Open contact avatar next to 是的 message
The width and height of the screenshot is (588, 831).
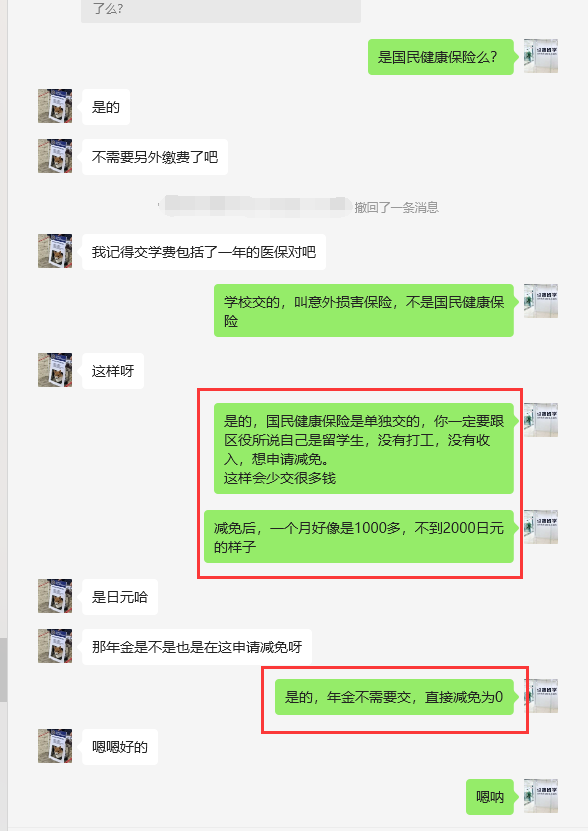[55, 106]
